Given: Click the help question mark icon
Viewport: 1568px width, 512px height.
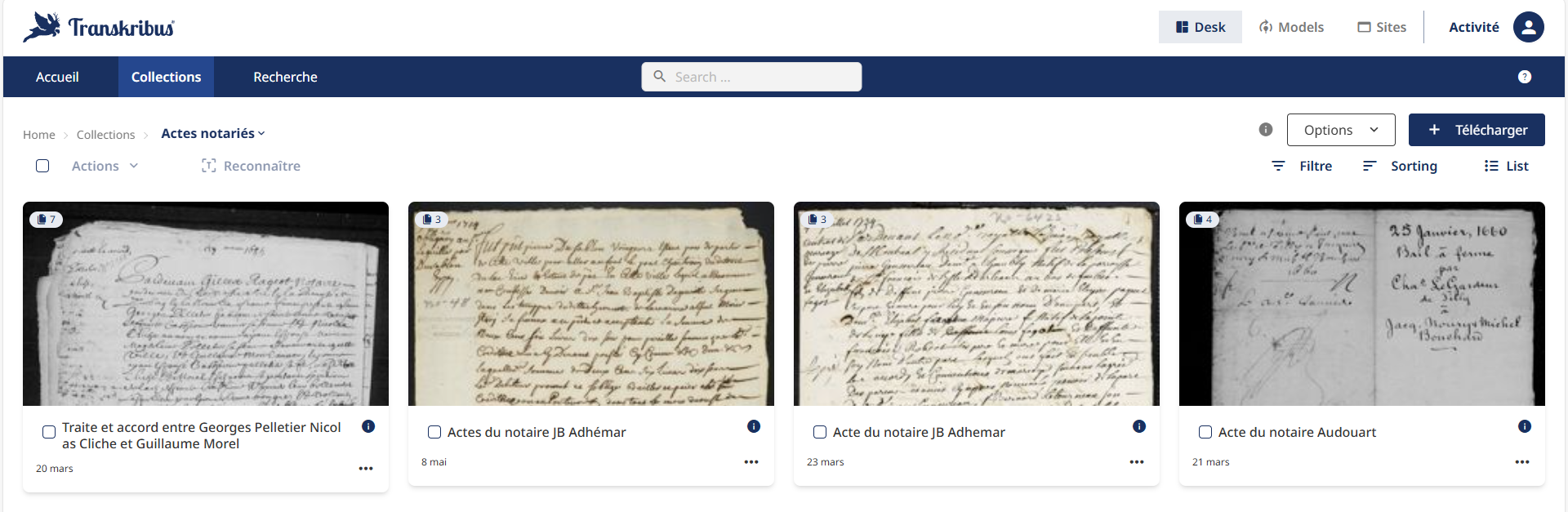Looking at the screenshot, I should pyautogui.click(x=1524, y=77).
